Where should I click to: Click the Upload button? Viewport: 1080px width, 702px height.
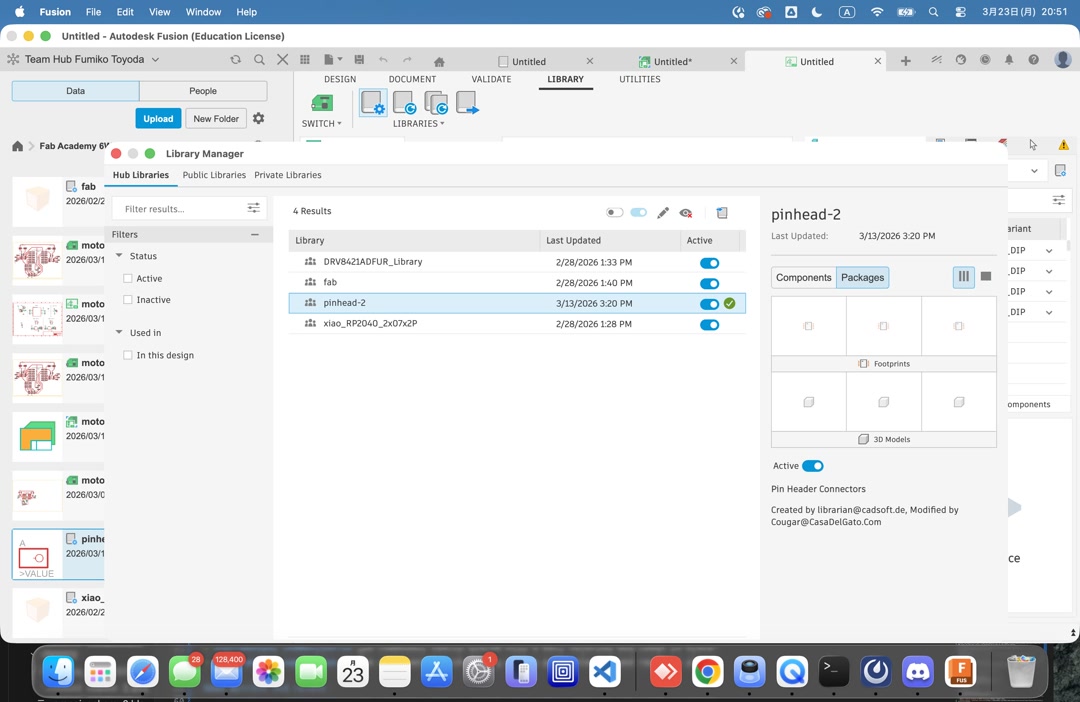(x=158, y=118)
